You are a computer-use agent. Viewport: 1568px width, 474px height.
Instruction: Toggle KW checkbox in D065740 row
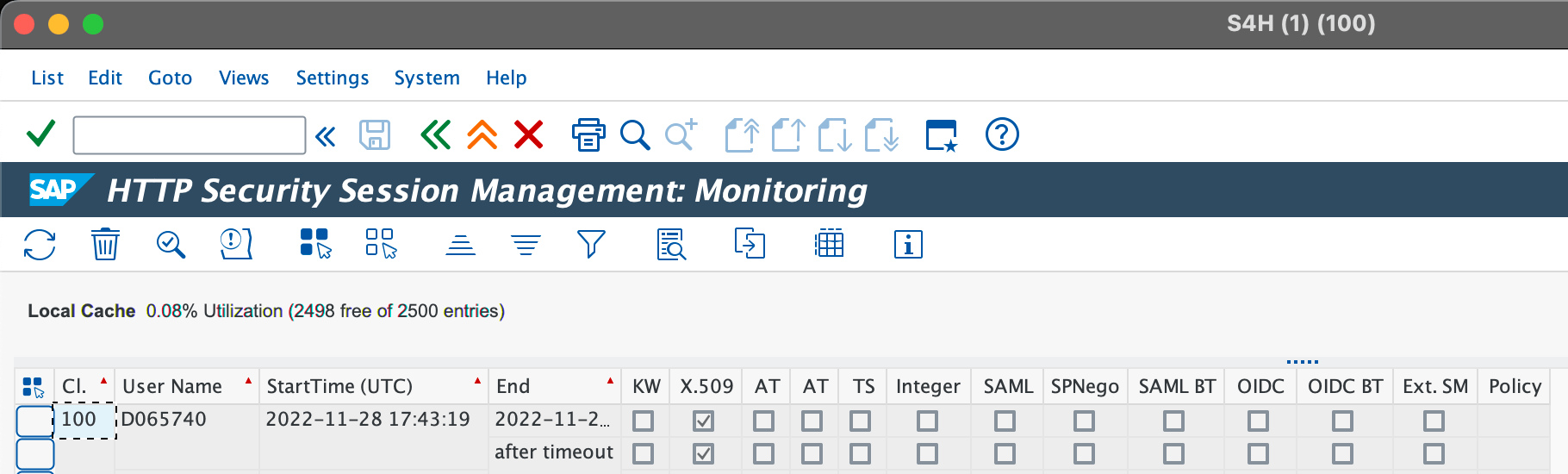(644, 421)
